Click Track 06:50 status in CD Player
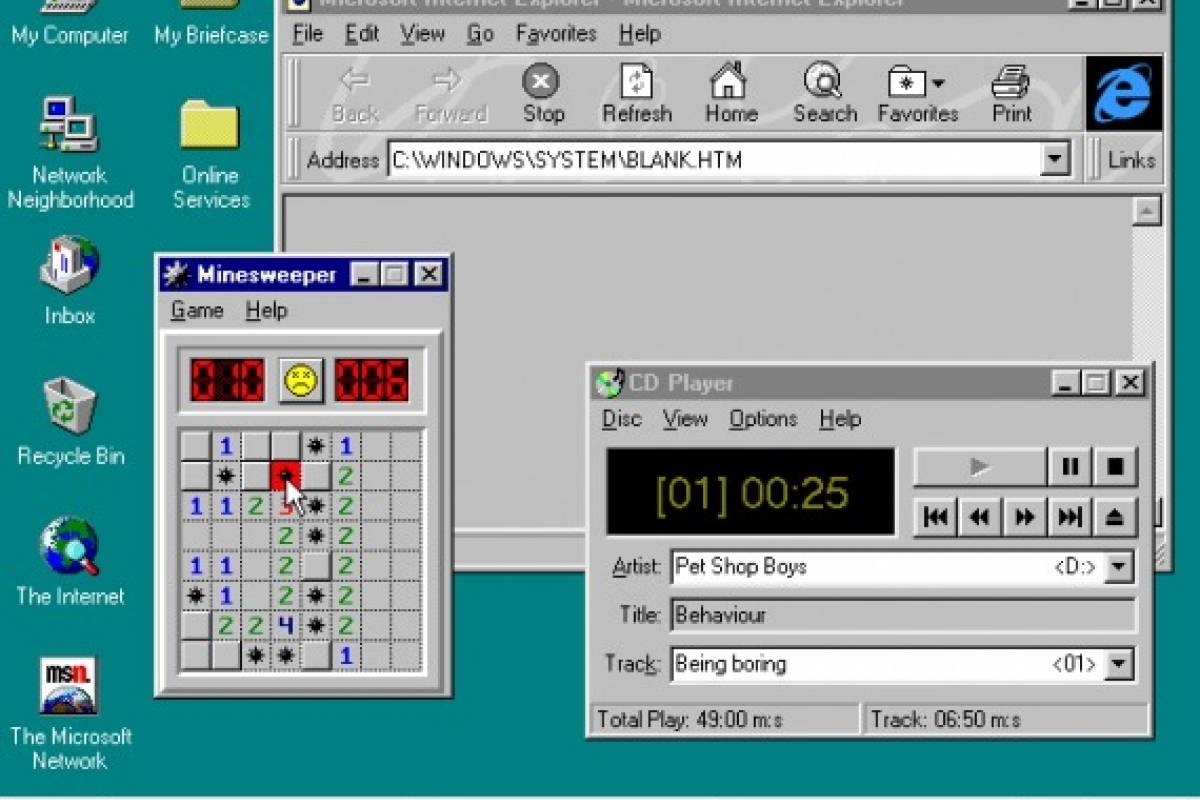Viewport: 1200px width, 800px height. (1006, 719)
